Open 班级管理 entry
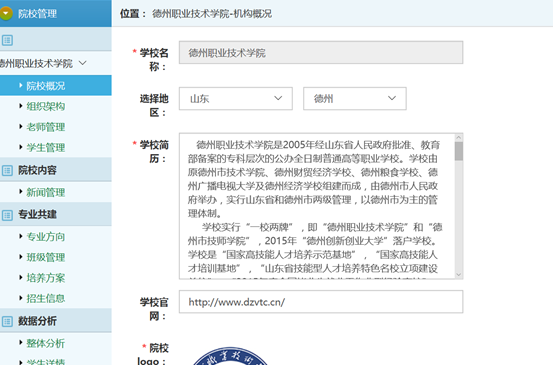 [x=45, y=257]
